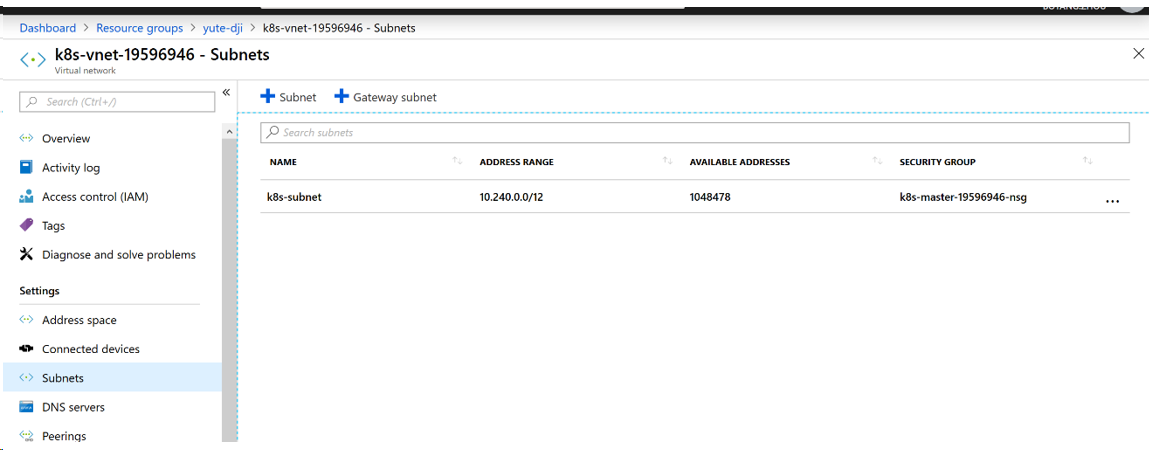Sort by SECURITY GROUP column arrows
1149x450 pixels.
coord(1087,161)
